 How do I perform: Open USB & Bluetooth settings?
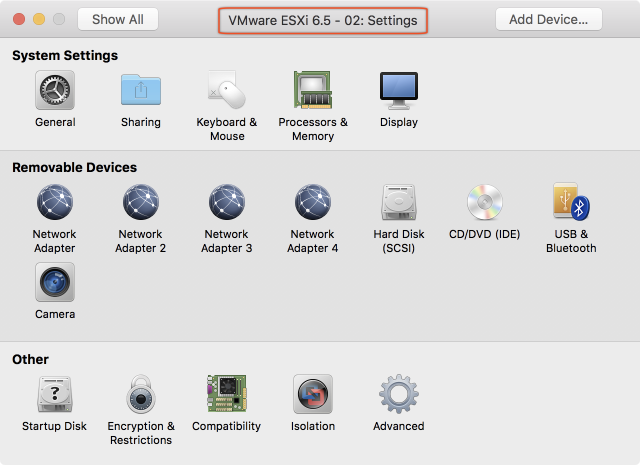(x=571, y=203)
